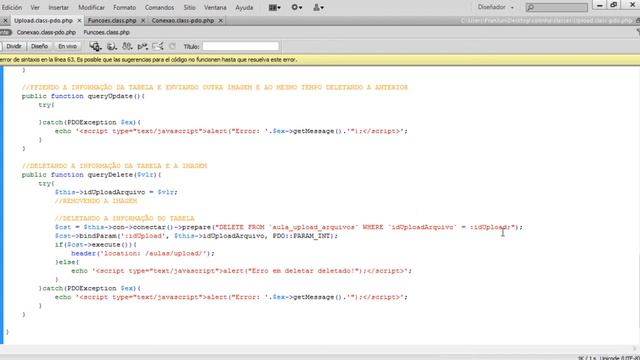Viewport: 640px width, 360px height.
Task: Activate En vivo live view
Action: [x=67, y=47]
